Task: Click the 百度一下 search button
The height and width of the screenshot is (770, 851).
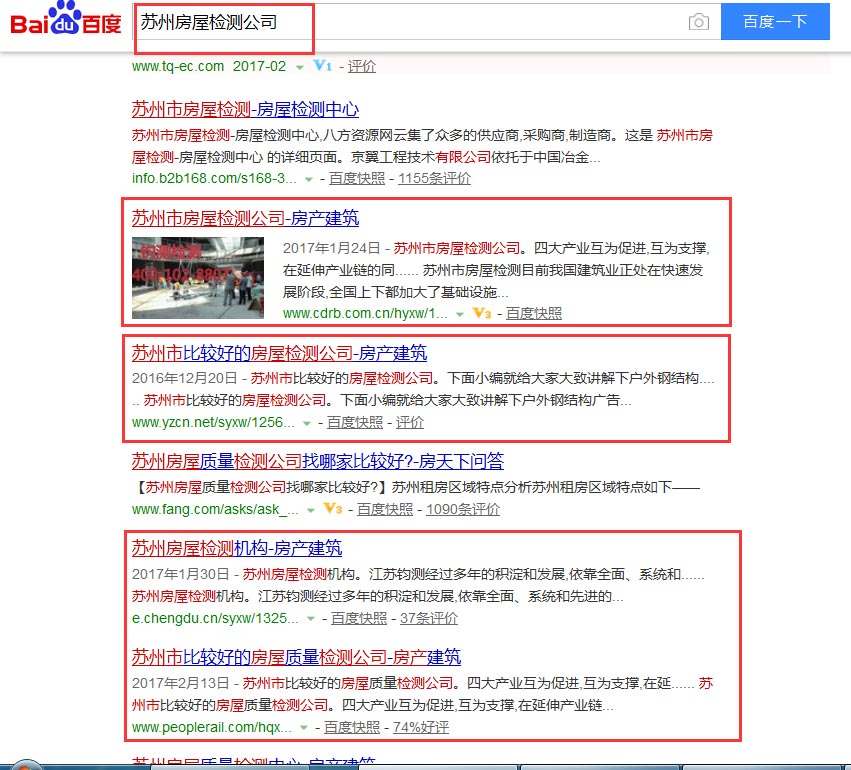Action: [774, 22]
